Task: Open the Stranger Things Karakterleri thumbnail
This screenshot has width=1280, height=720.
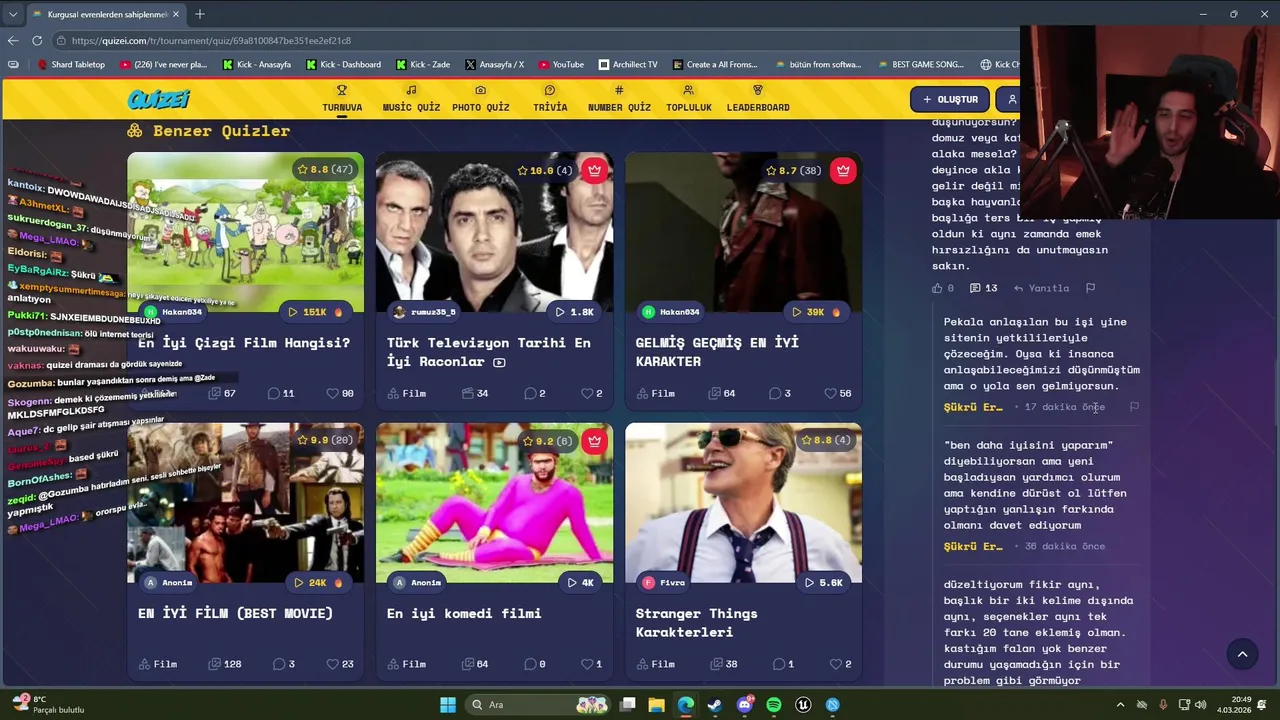Action: 743,503
